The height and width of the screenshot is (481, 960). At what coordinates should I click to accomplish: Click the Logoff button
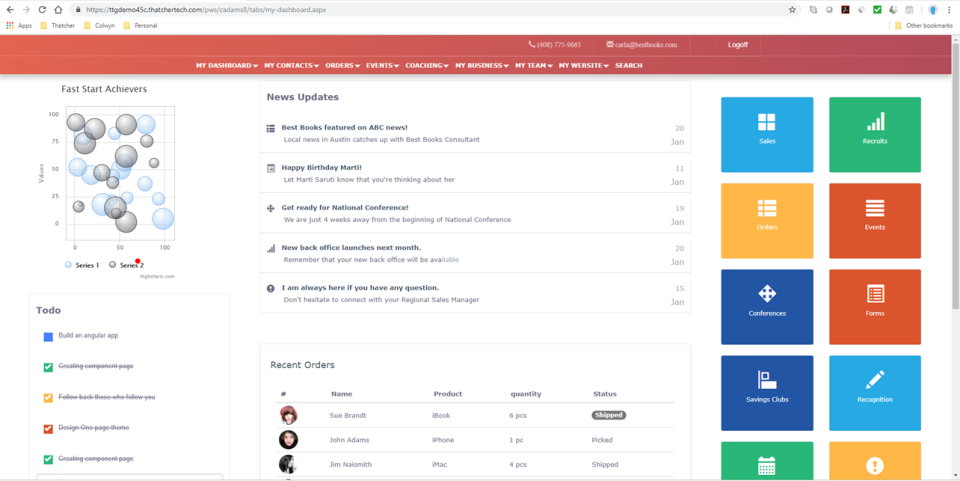tap(738, 45)
